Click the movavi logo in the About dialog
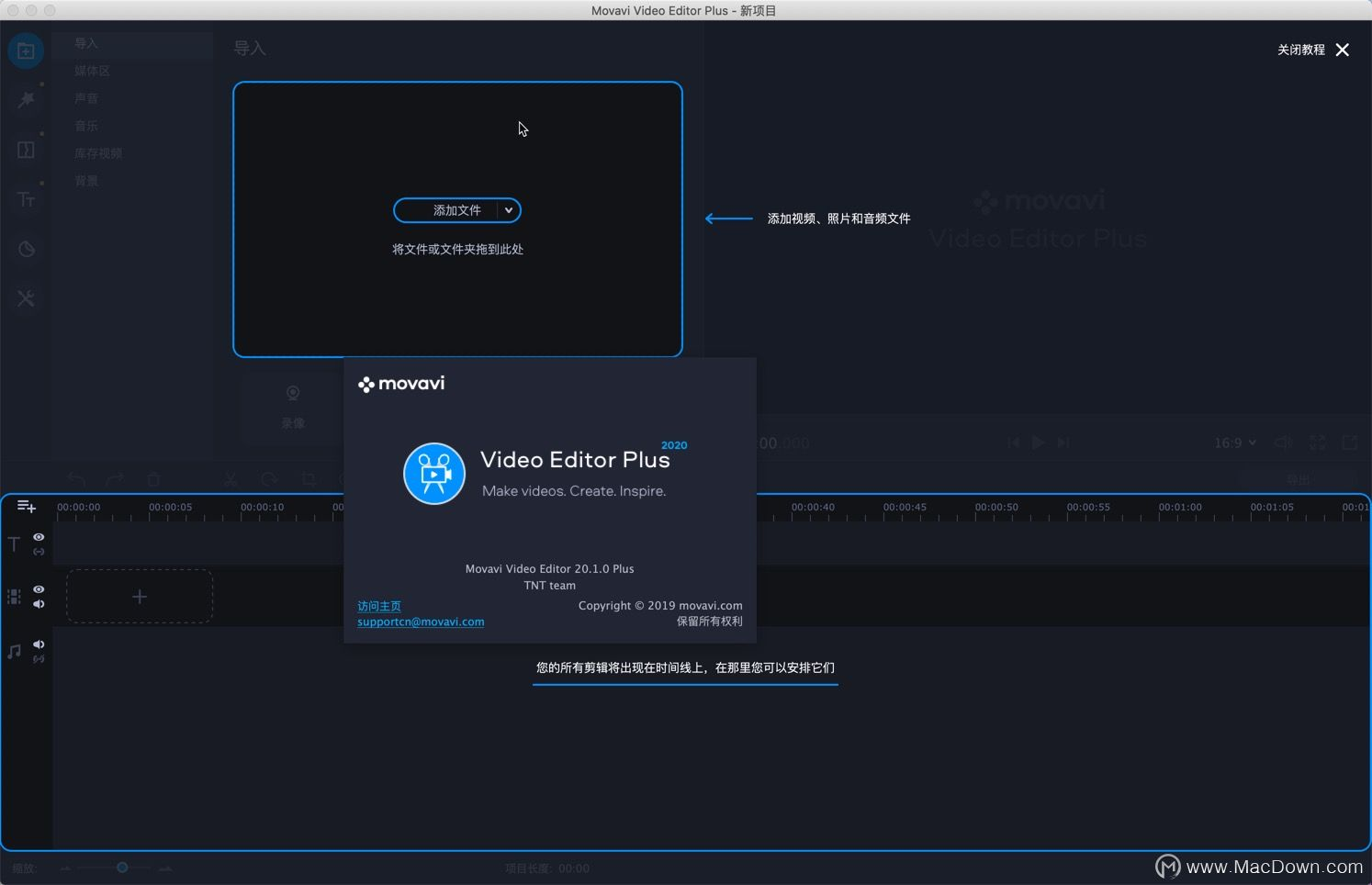The height and width of the screenshot is (885, 1372). tap(401, 384)
